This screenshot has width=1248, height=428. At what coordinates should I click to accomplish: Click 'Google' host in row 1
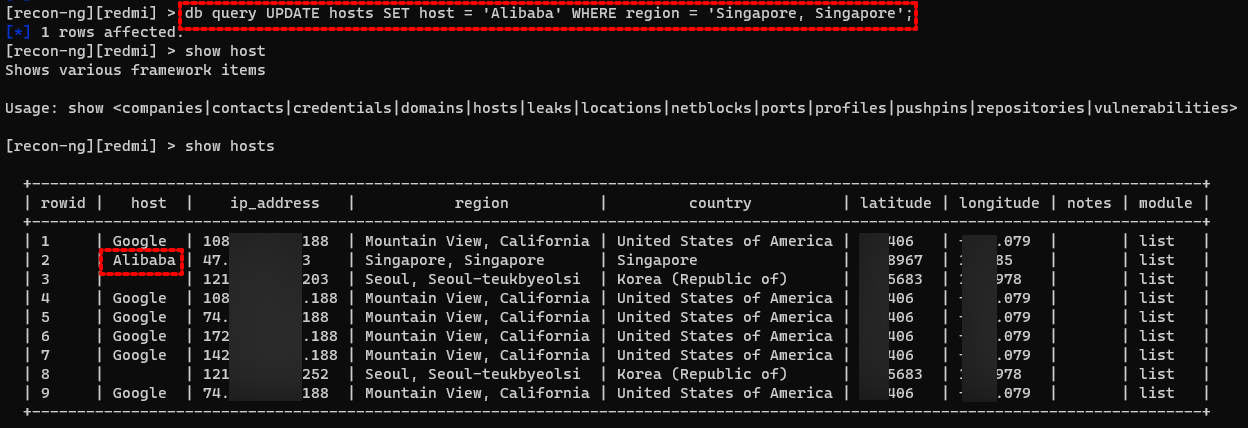click(x=140, y=241)
